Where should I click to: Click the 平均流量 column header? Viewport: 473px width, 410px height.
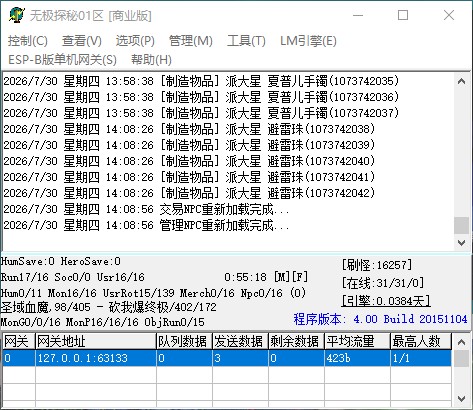click(x=357, y=341)
